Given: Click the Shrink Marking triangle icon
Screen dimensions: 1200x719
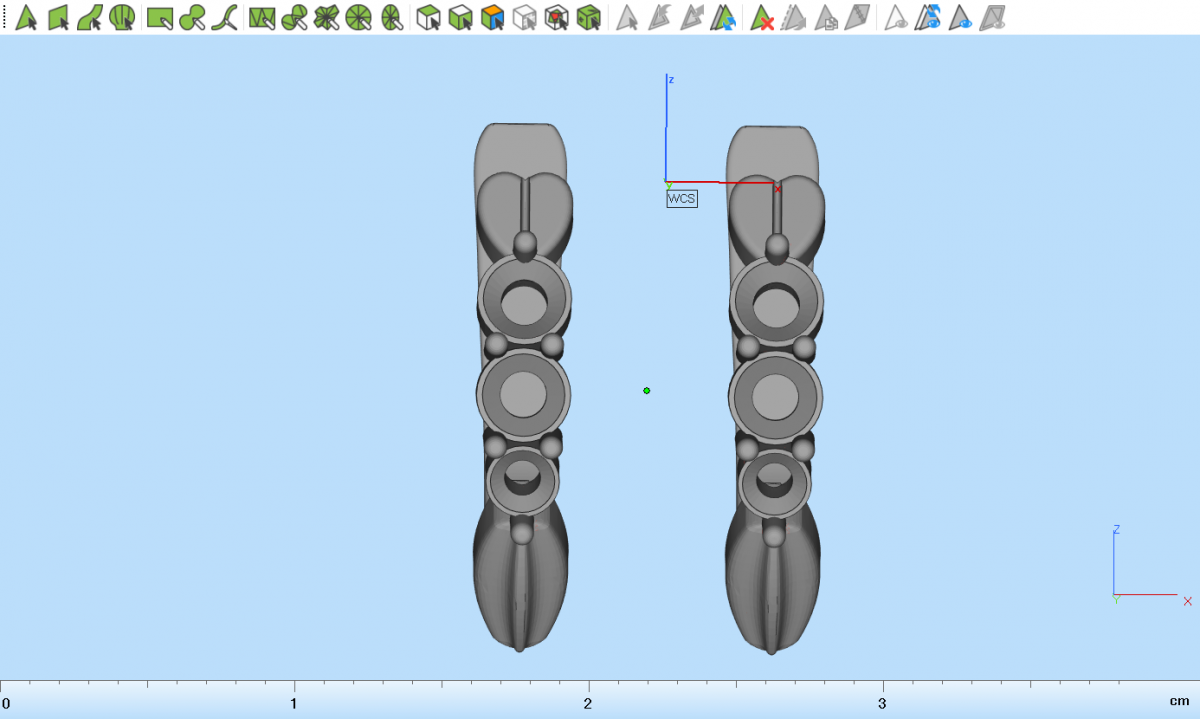Looking at the screenshot, I should click(x=659, y=17).
